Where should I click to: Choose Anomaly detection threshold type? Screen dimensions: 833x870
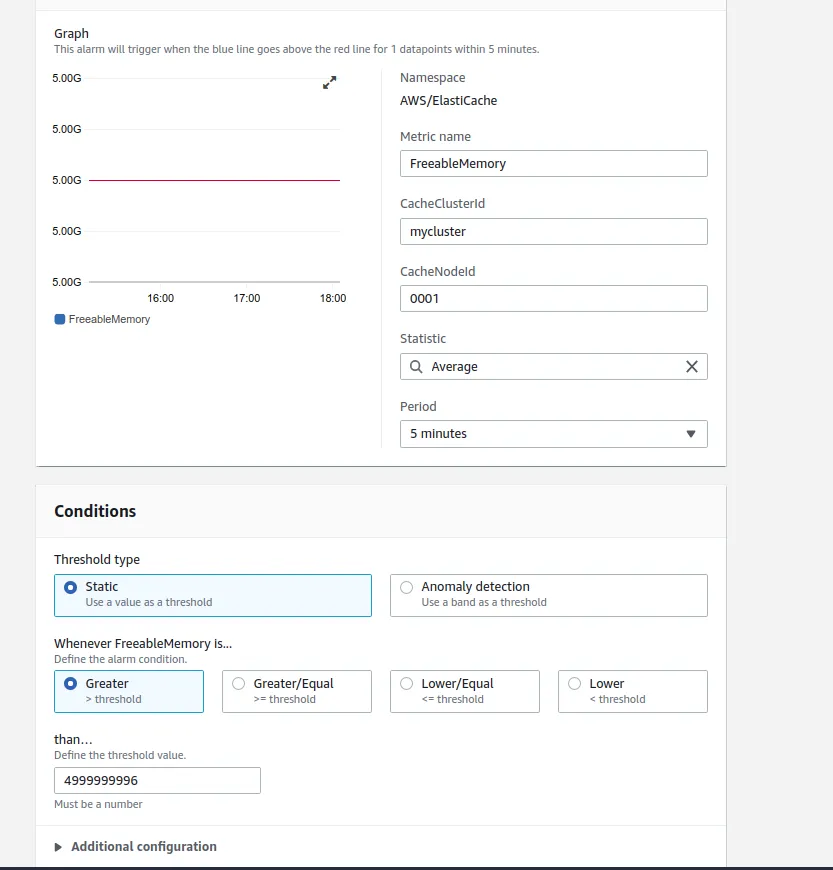[x=407, y=588]
